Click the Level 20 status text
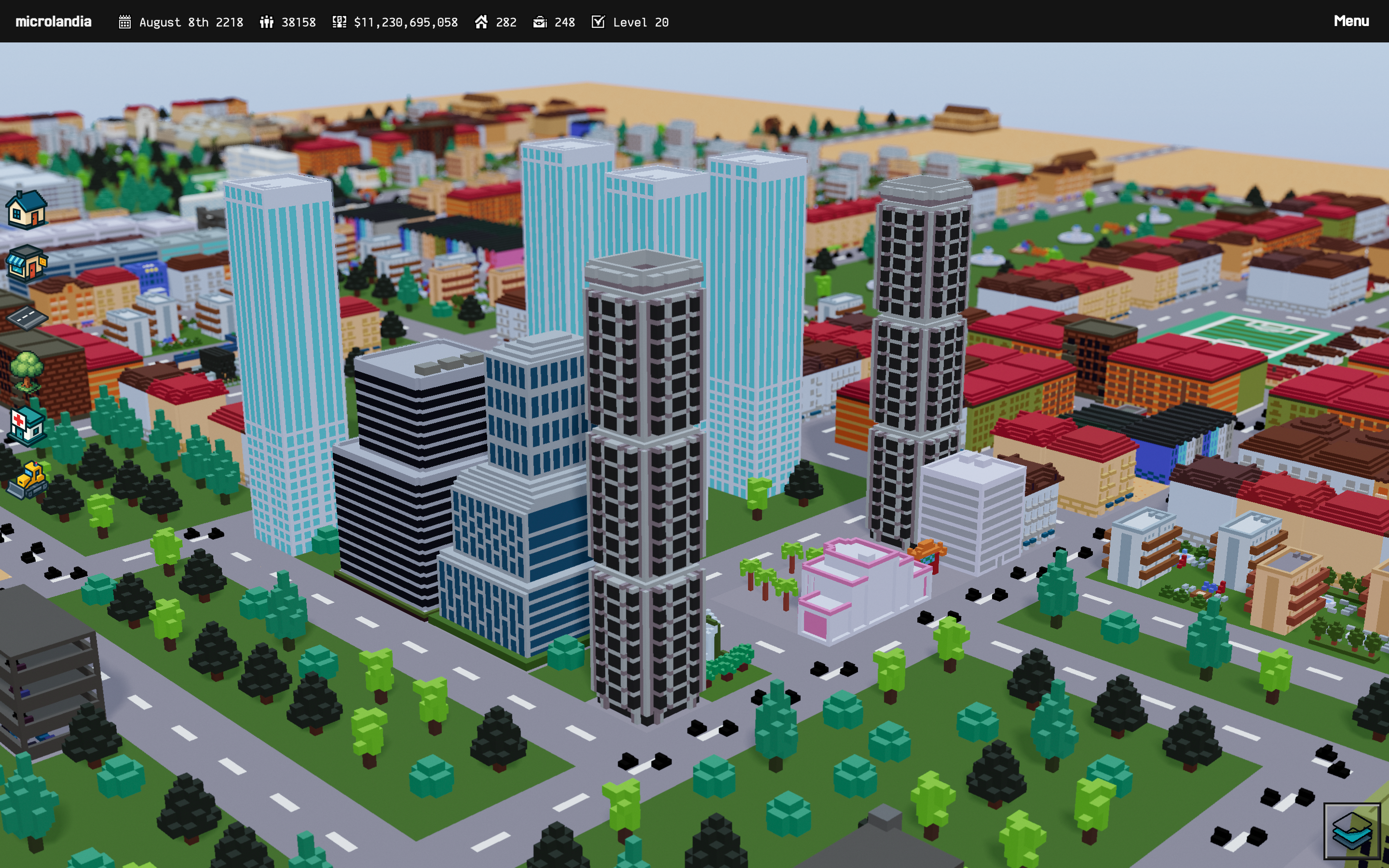Screen dimensions: 1389x868 [x=640, y=22]
